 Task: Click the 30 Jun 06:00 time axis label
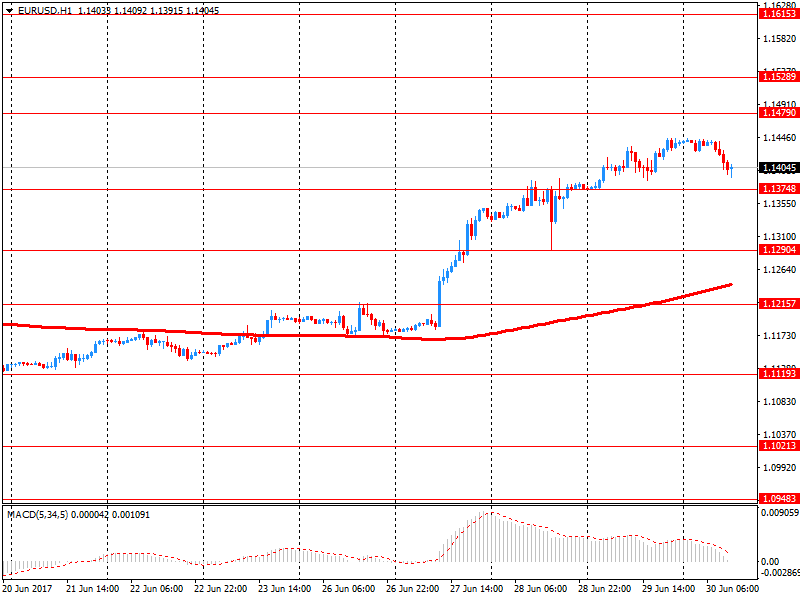tap(732, 589)
